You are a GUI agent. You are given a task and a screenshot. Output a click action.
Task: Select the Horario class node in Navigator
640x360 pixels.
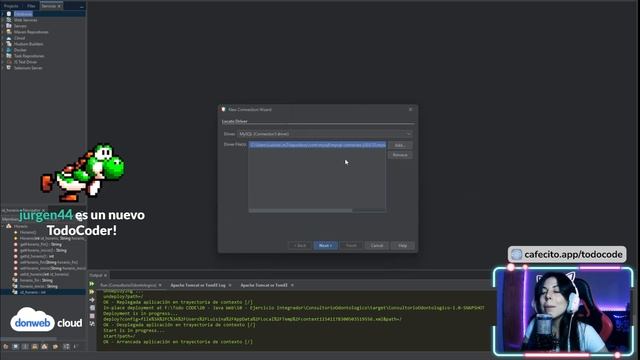(x=20, y=226)
